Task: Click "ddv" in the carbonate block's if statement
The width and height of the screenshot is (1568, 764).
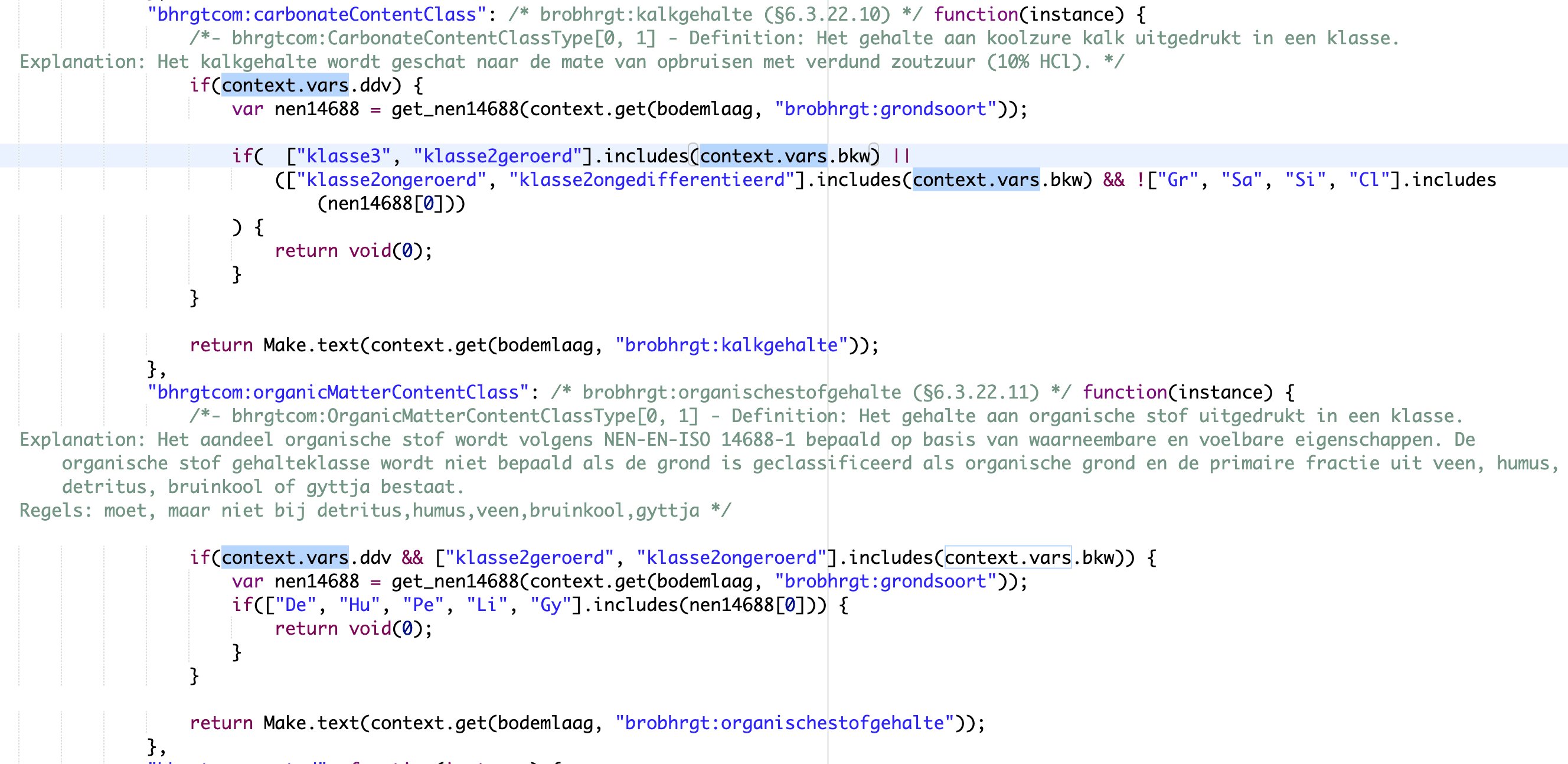Action: click(375, 86)
